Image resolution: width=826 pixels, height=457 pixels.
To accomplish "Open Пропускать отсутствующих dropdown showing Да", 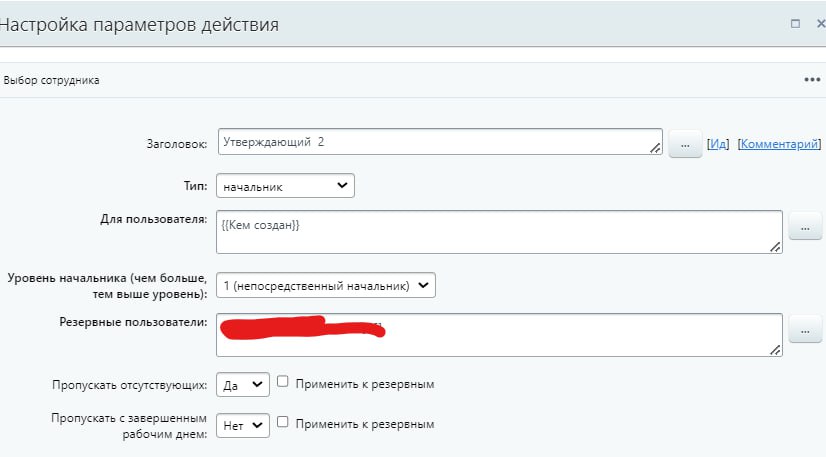I will [x=243, y=384].
